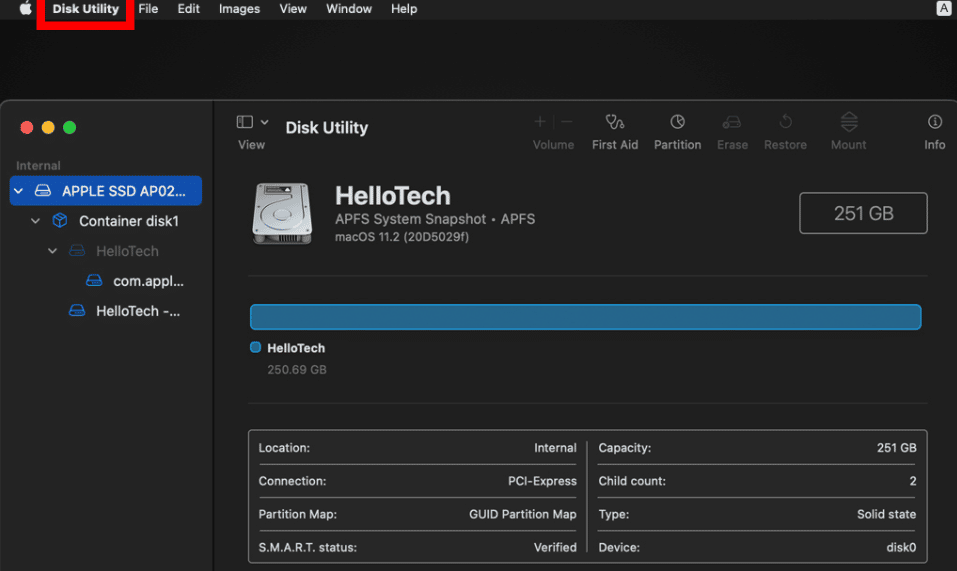Viewport: 957px width, 571px height.
Task: Click the Device value disk0
Action: click(901, 547)
